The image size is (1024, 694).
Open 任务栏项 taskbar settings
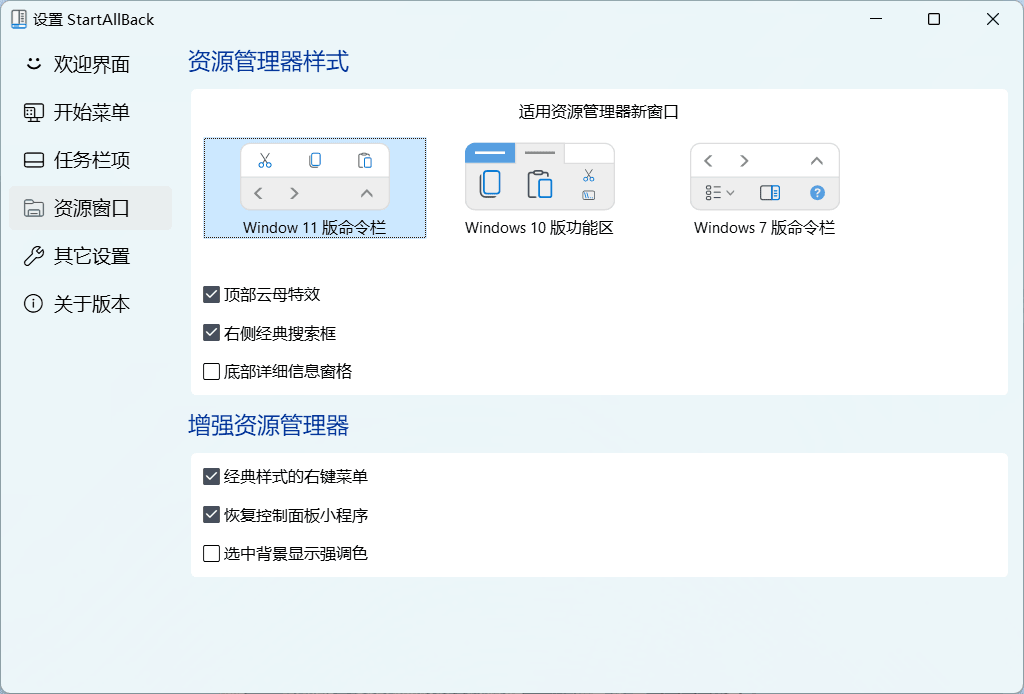coord(91,160)
